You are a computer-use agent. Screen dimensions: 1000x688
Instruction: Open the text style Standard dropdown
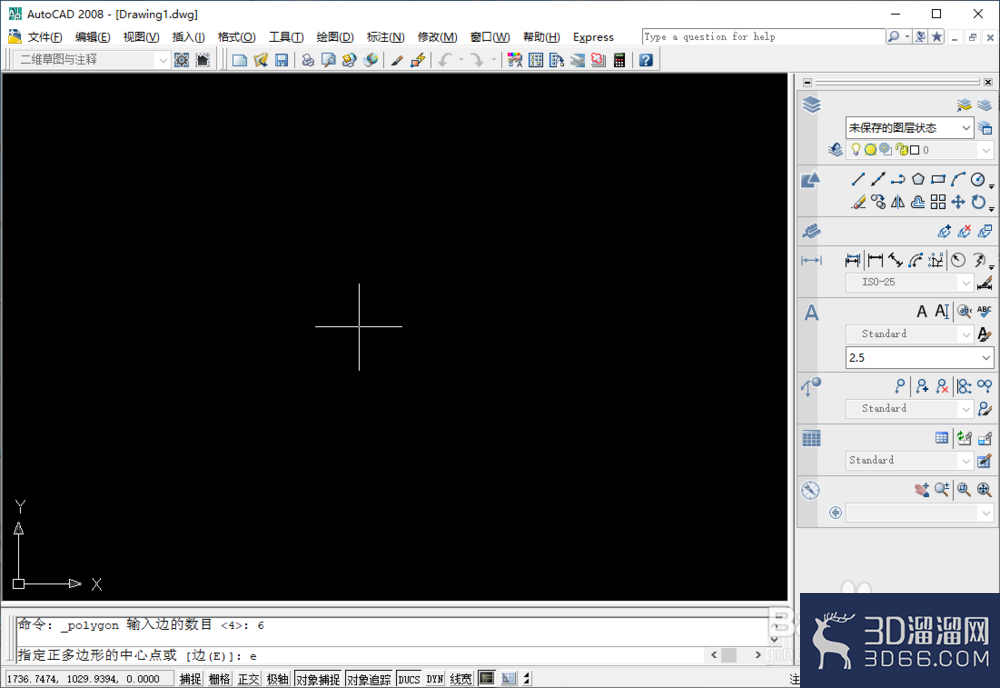click(x=909, y=333)
